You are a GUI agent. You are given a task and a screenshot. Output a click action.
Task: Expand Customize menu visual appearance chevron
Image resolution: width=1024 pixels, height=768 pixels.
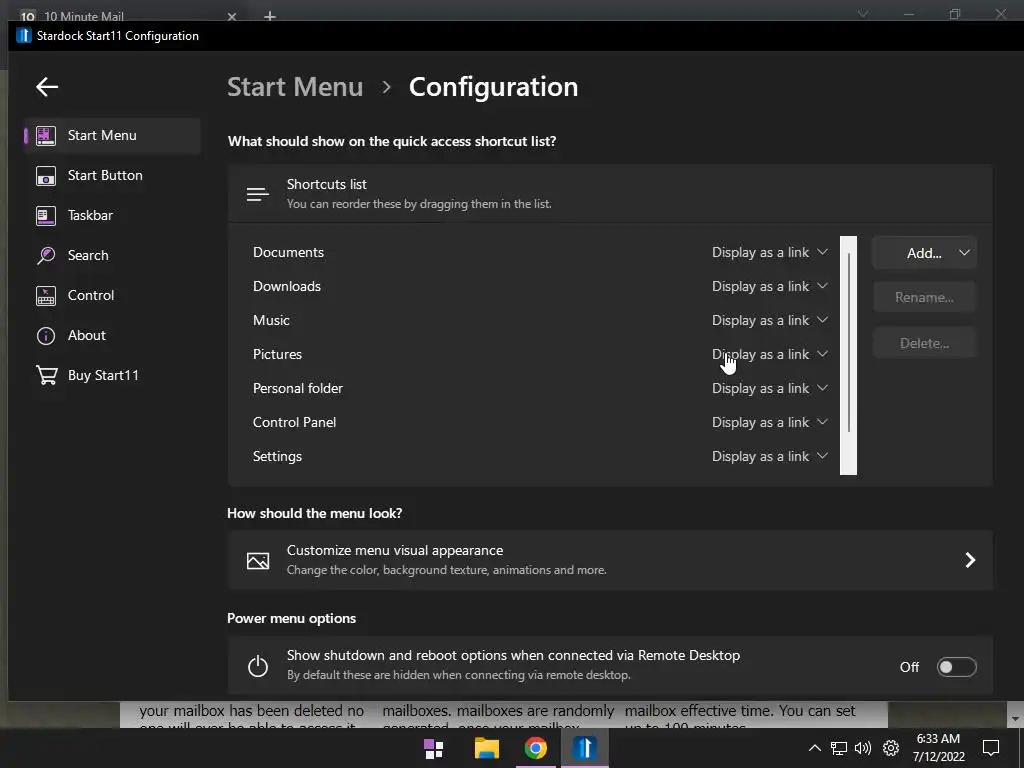[x=970, y=560]
